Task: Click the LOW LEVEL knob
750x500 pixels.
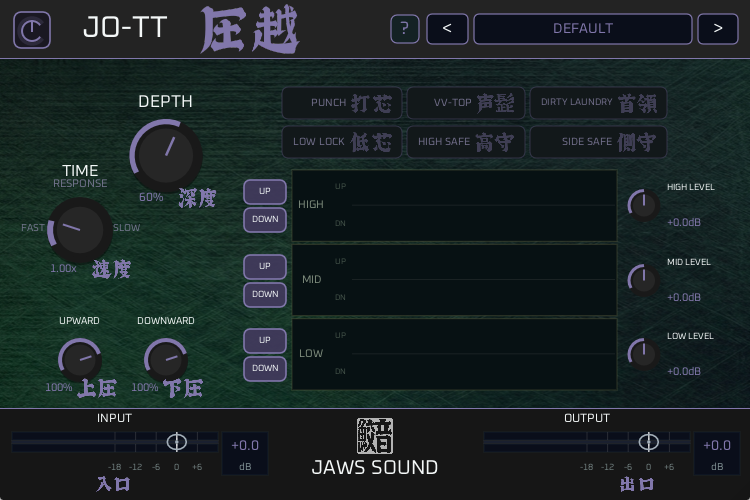Action: pyautogui.click(x=644, y=355)
